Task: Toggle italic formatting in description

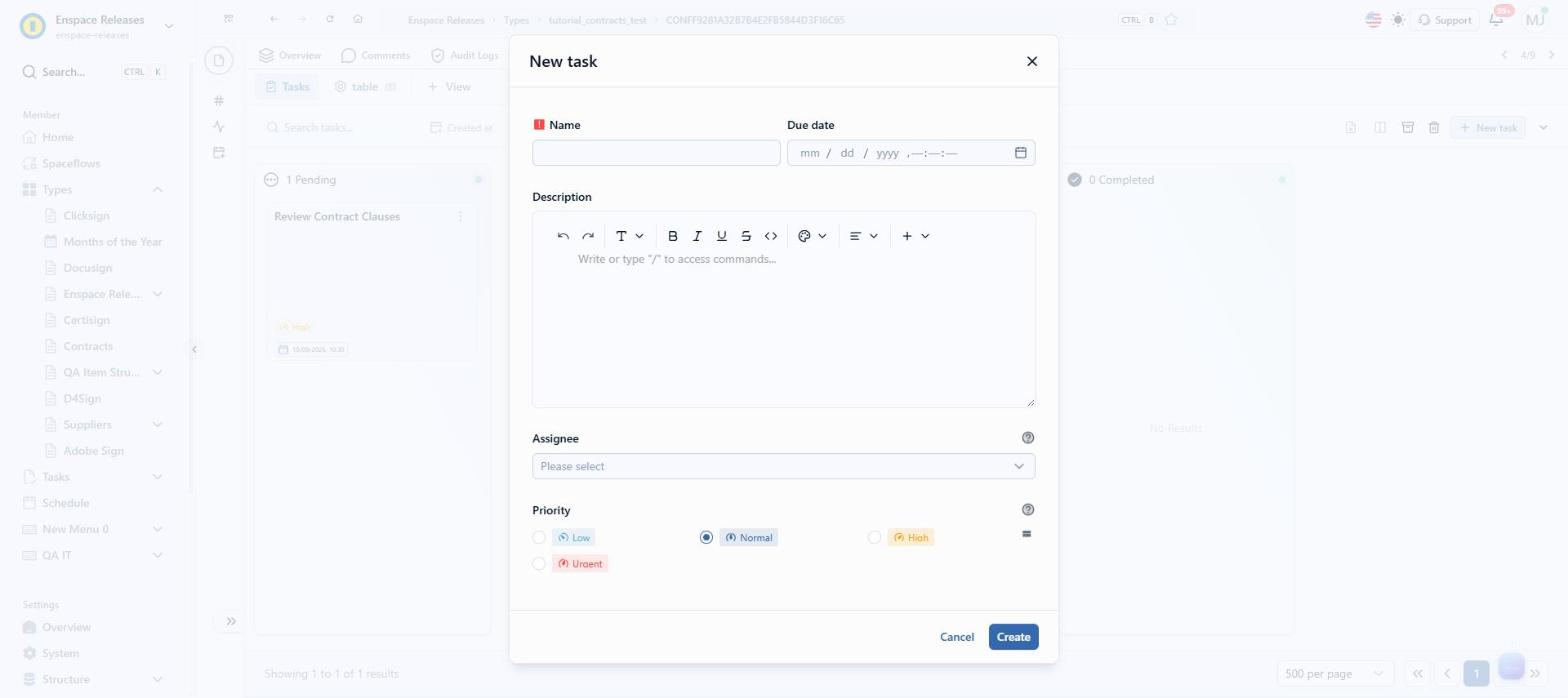Action: tap(697, 236)
